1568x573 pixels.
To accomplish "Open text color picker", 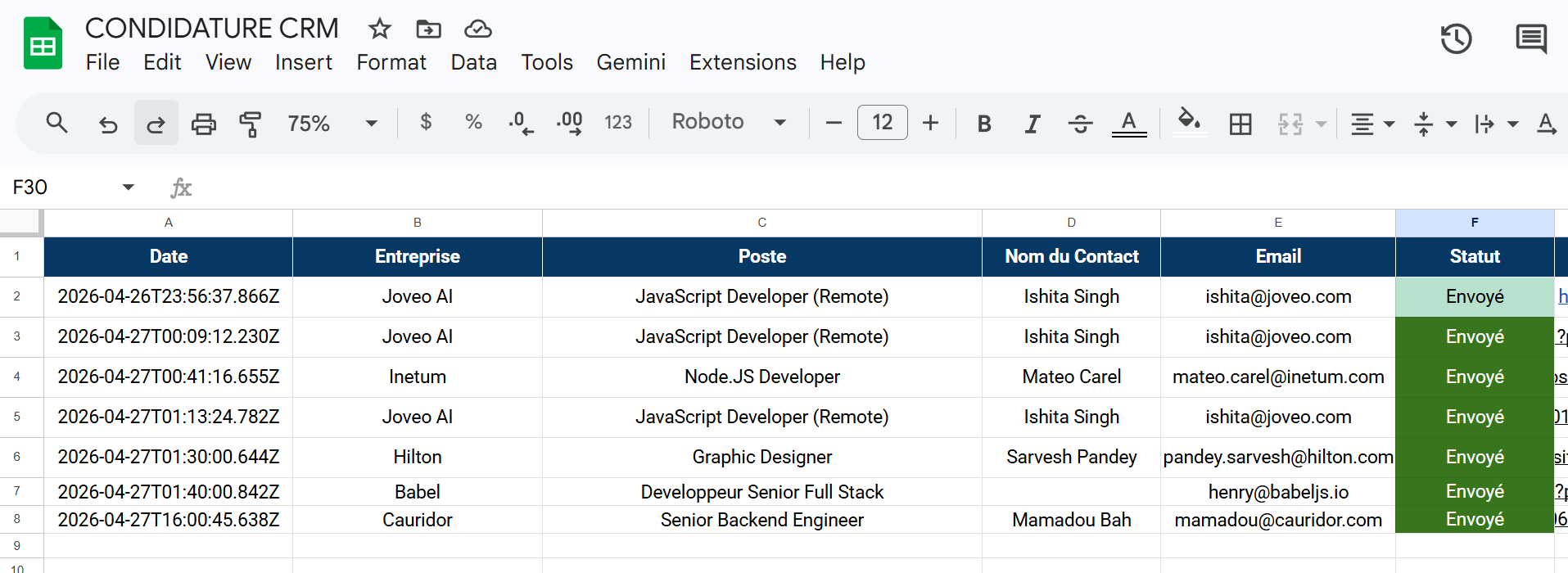I will pos(1129,124).
